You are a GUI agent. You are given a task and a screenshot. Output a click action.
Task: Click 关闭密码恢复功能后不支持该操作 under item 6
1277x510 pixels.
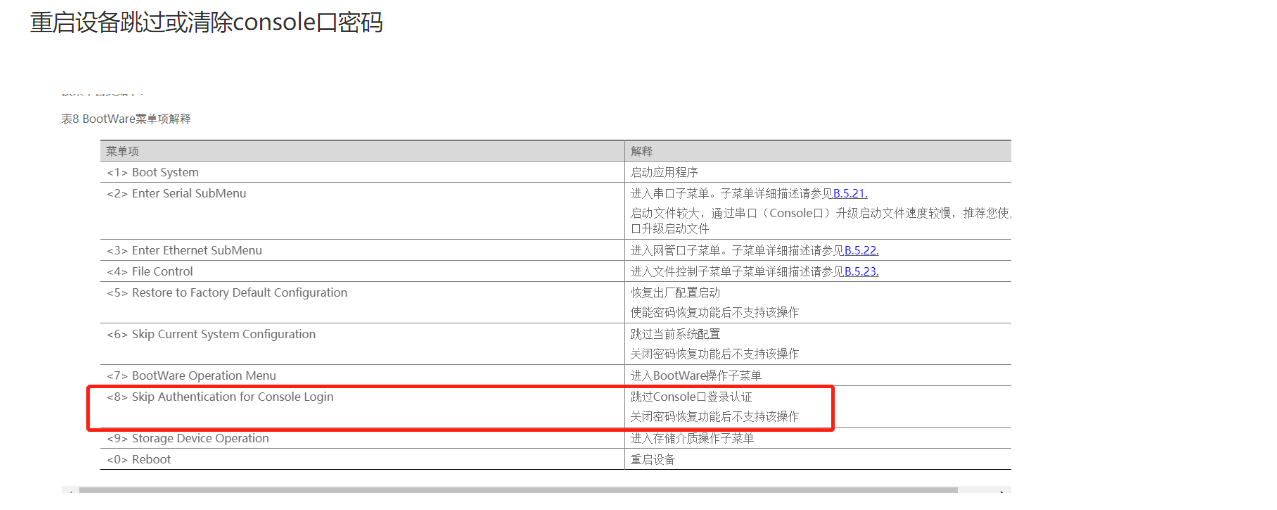(714, 353)
